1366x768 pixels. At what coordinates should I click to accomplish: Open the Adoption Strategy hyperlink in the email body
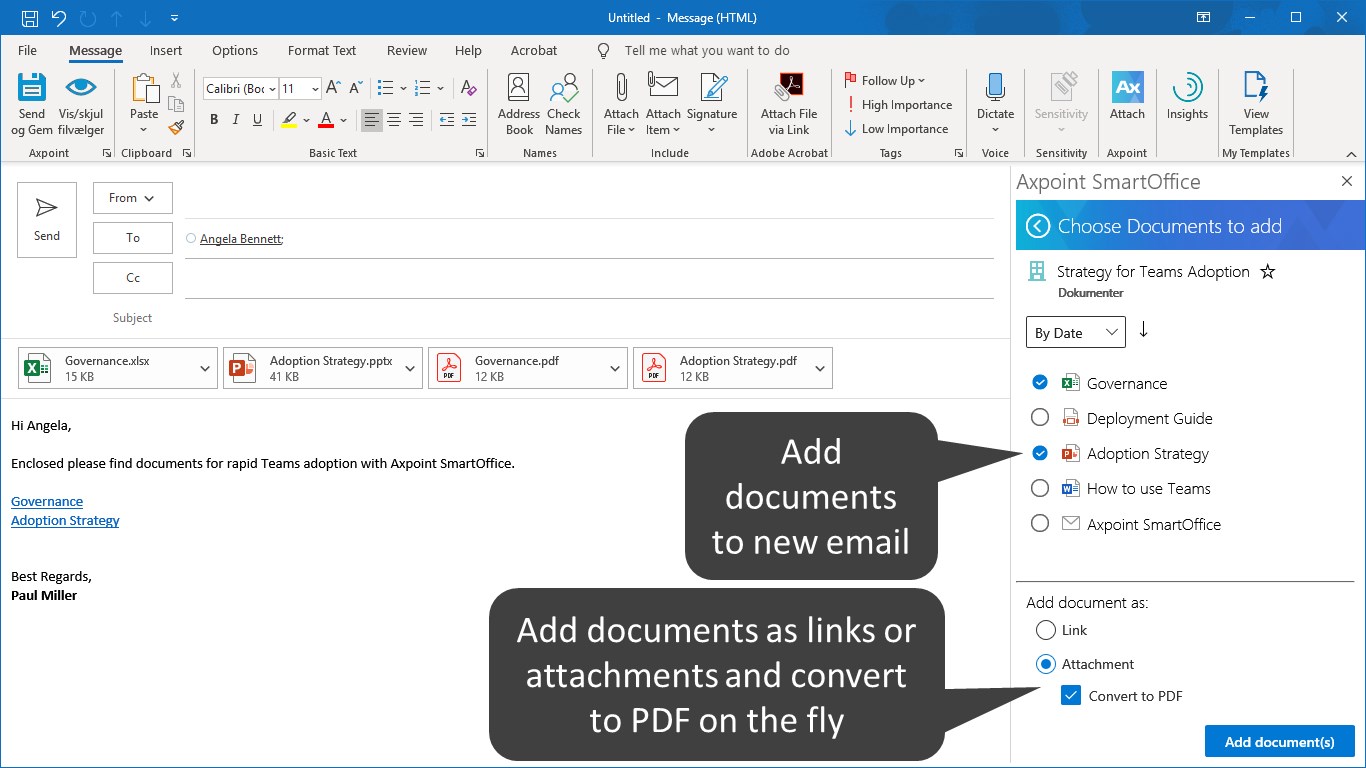pos(65,520)
